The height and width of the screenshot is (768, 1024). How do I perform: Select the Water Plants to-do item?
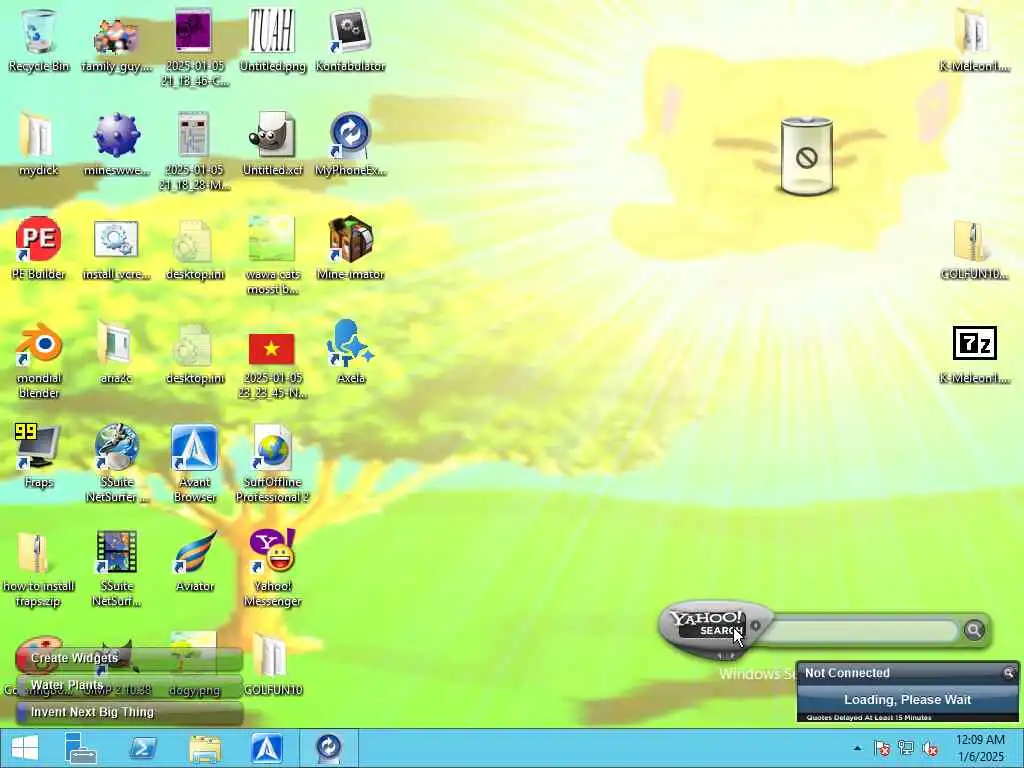click(130, 685)
